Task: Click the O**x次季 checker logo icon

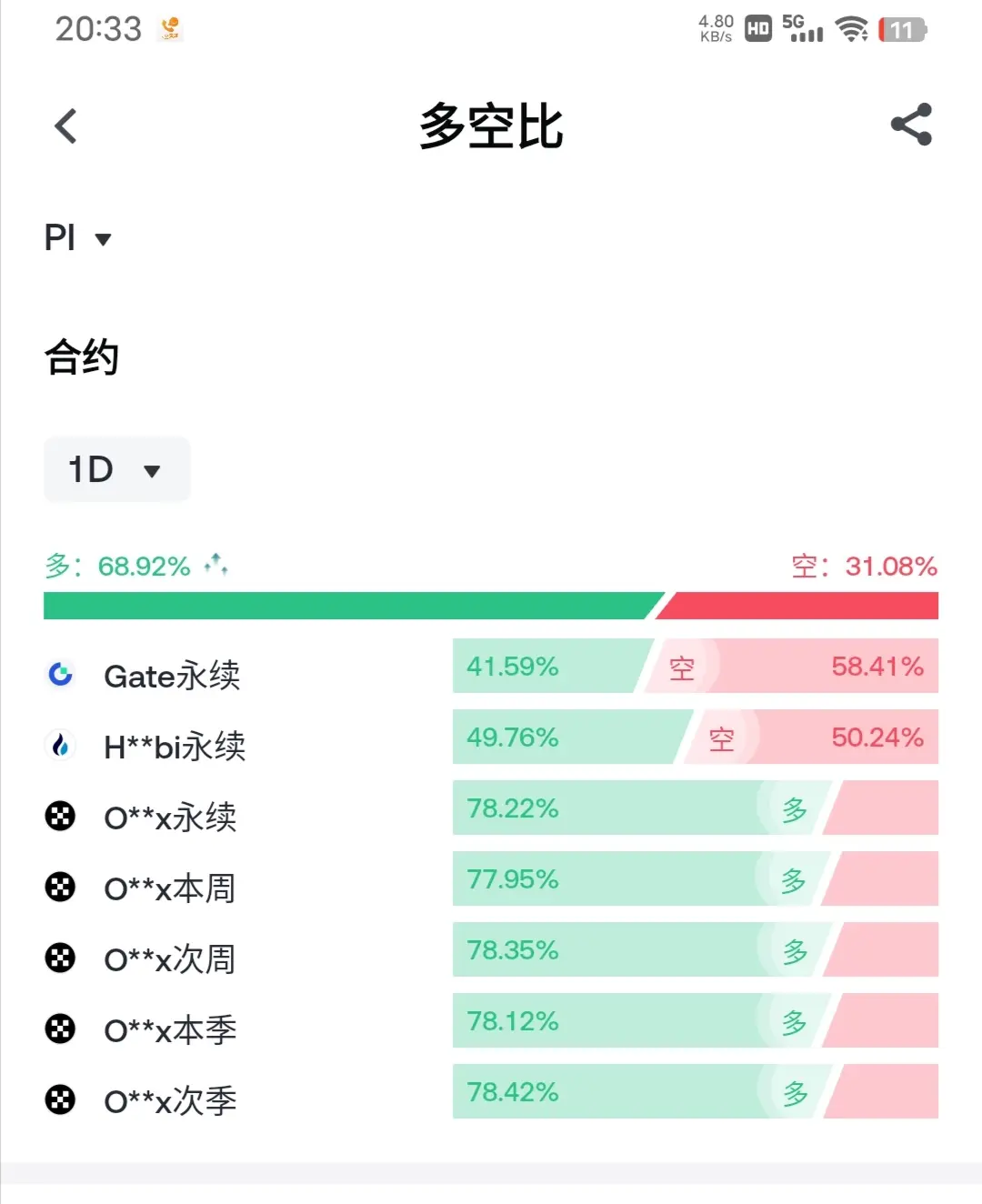Action: (x=61, y=1100)
